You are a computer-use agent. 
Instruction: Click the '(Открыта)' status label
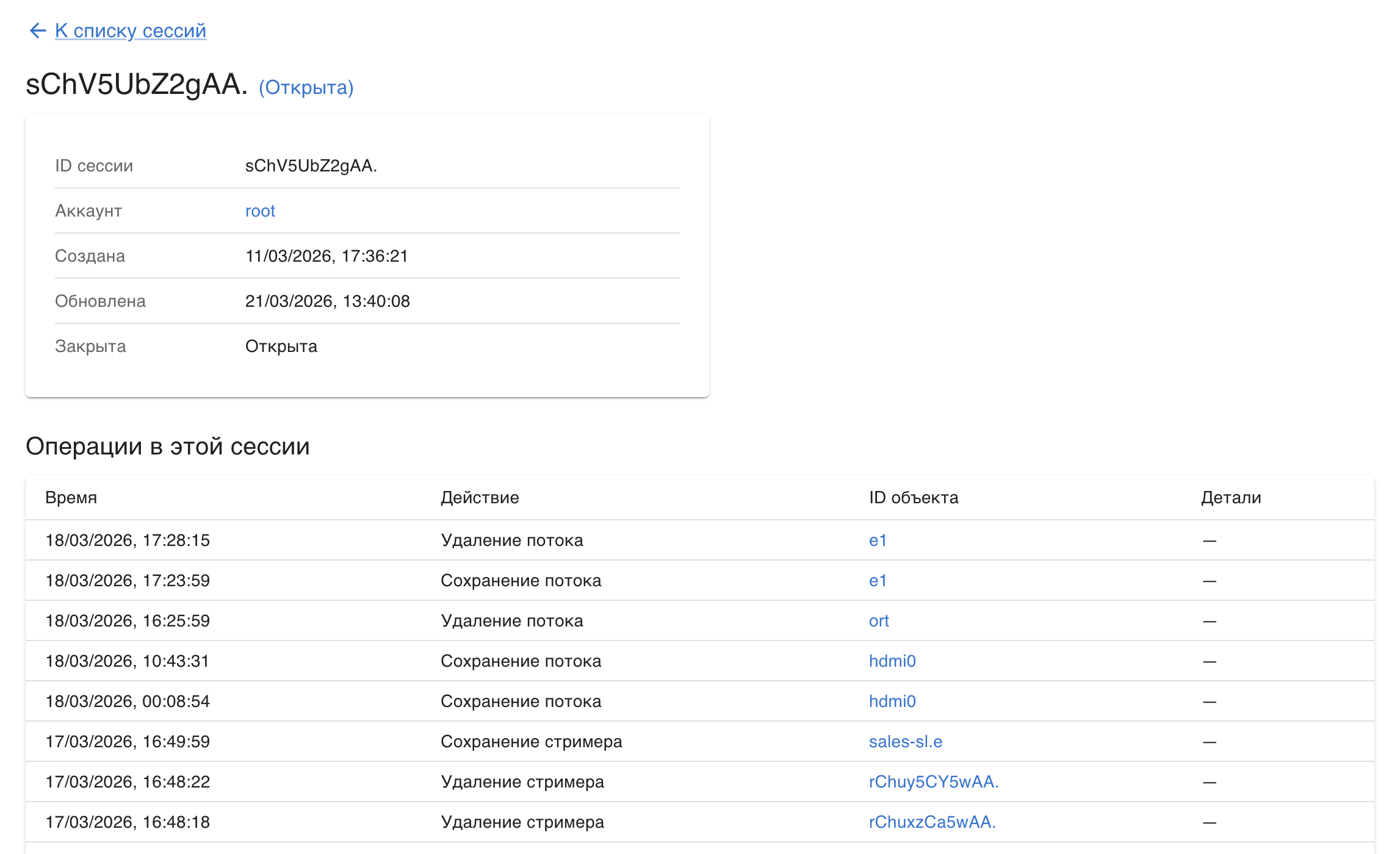click(306, 87)
